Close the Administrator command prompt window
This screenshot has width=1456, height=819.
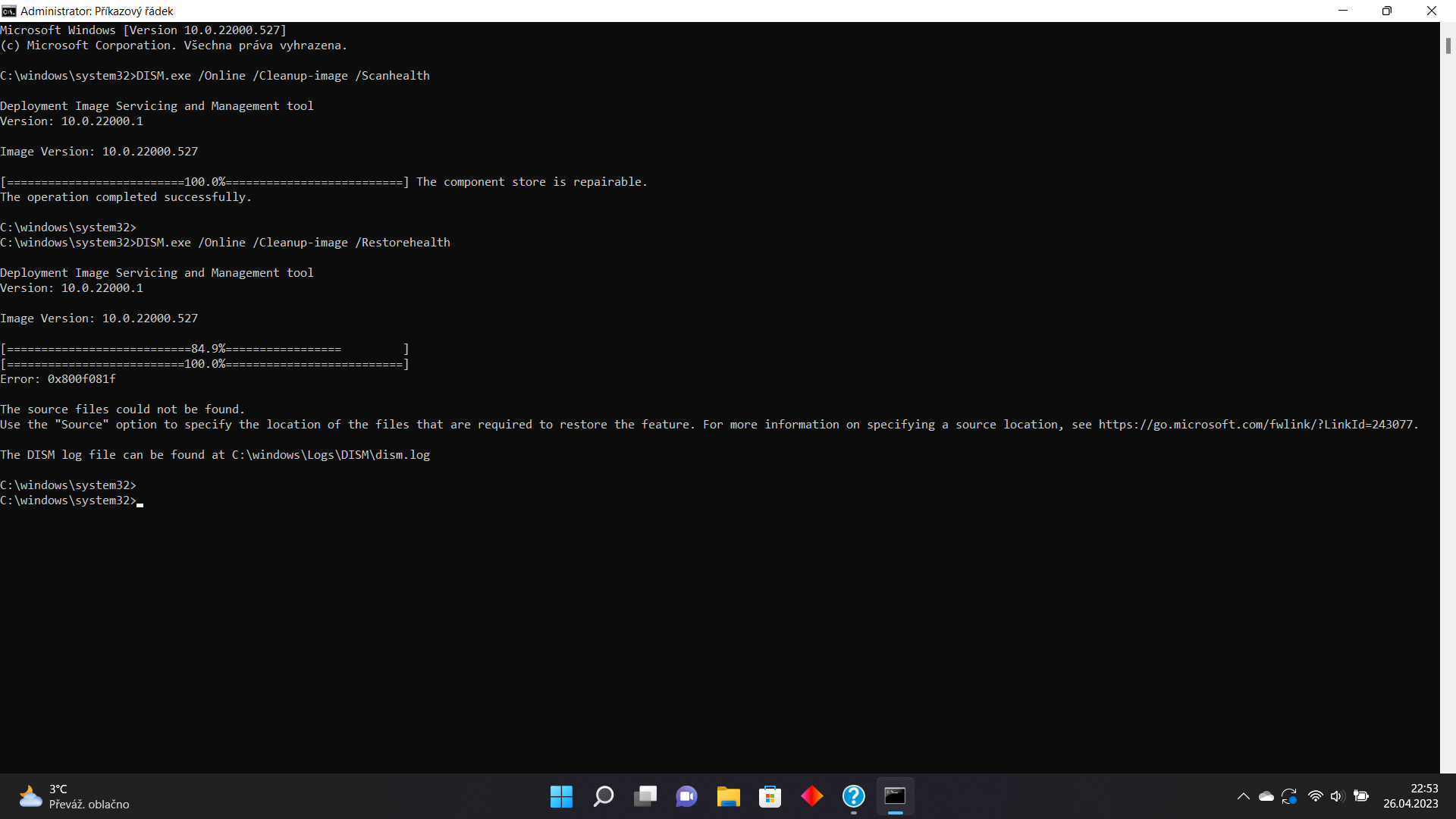tap(1432, 11)
